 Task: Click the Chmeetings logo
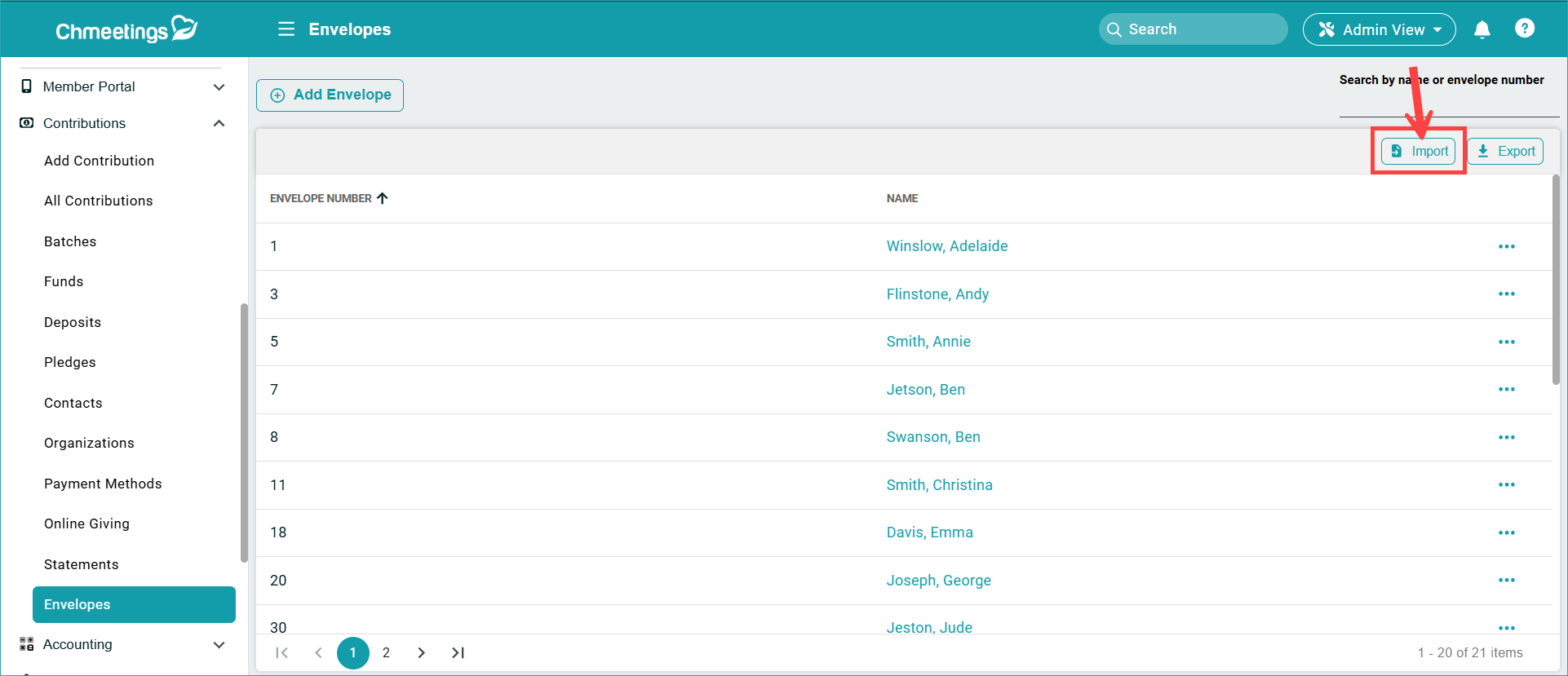point(126,29)
